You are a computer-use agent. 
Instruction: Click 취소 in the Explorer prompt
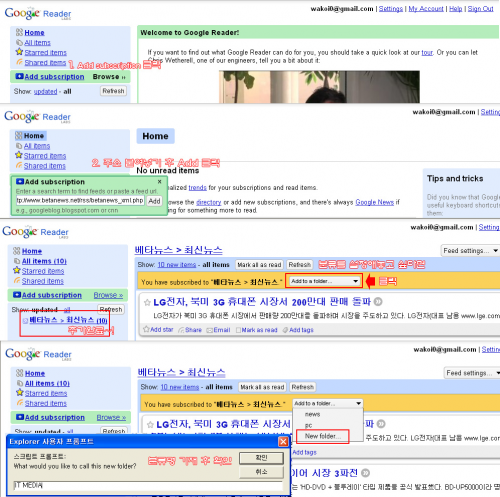click(x=261, y=472)
